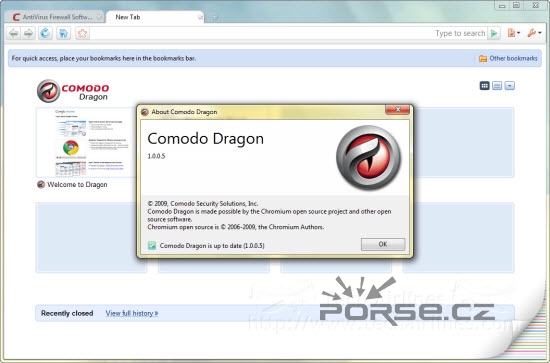Open the Welcome to Dragon thumbnail
Viewport: 550px width, 363px height.
tap(86, 142)
